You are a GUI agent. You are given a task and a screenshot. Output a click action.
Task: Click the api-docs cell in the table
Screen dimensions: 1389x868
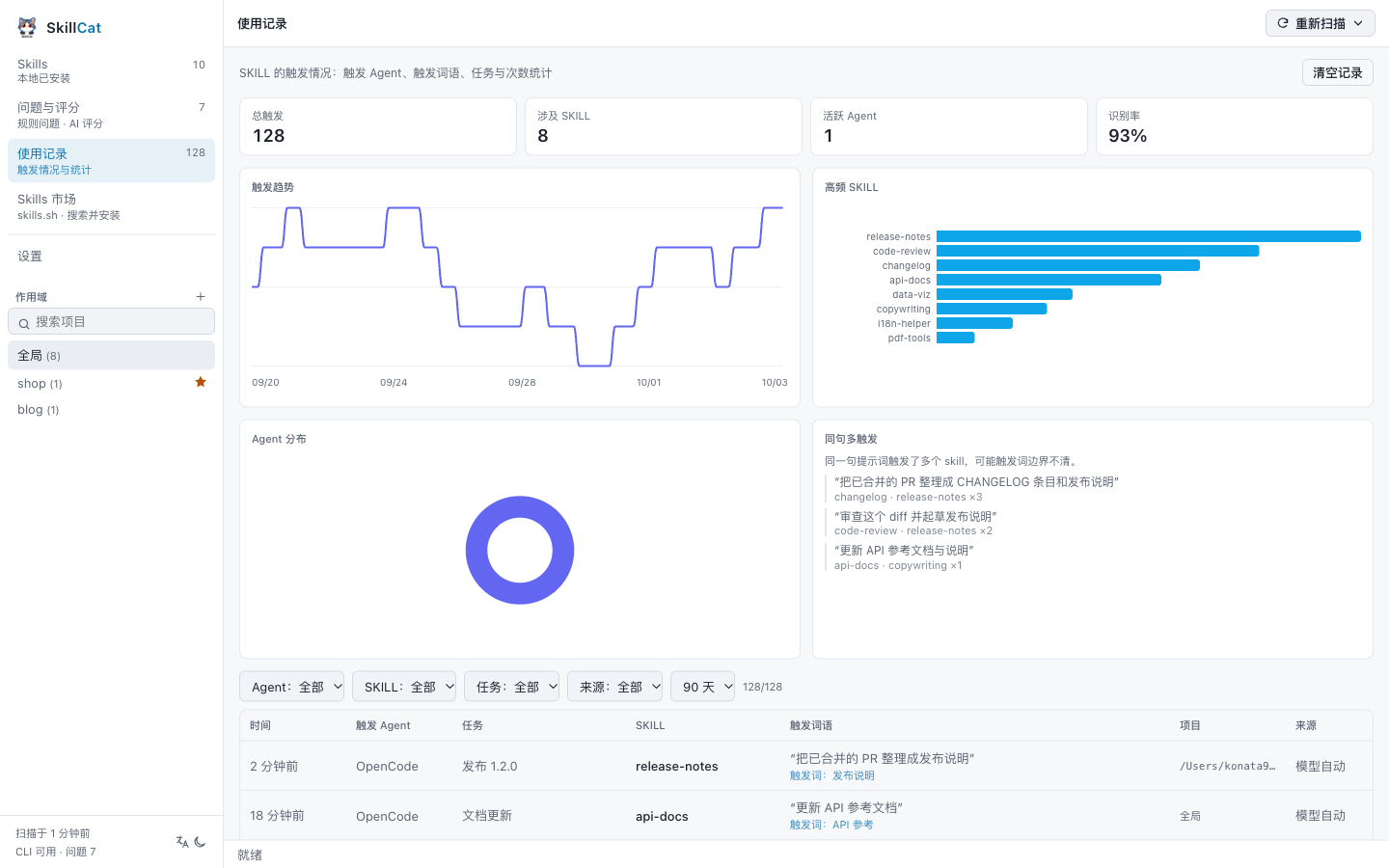click(x=662, y=816)
